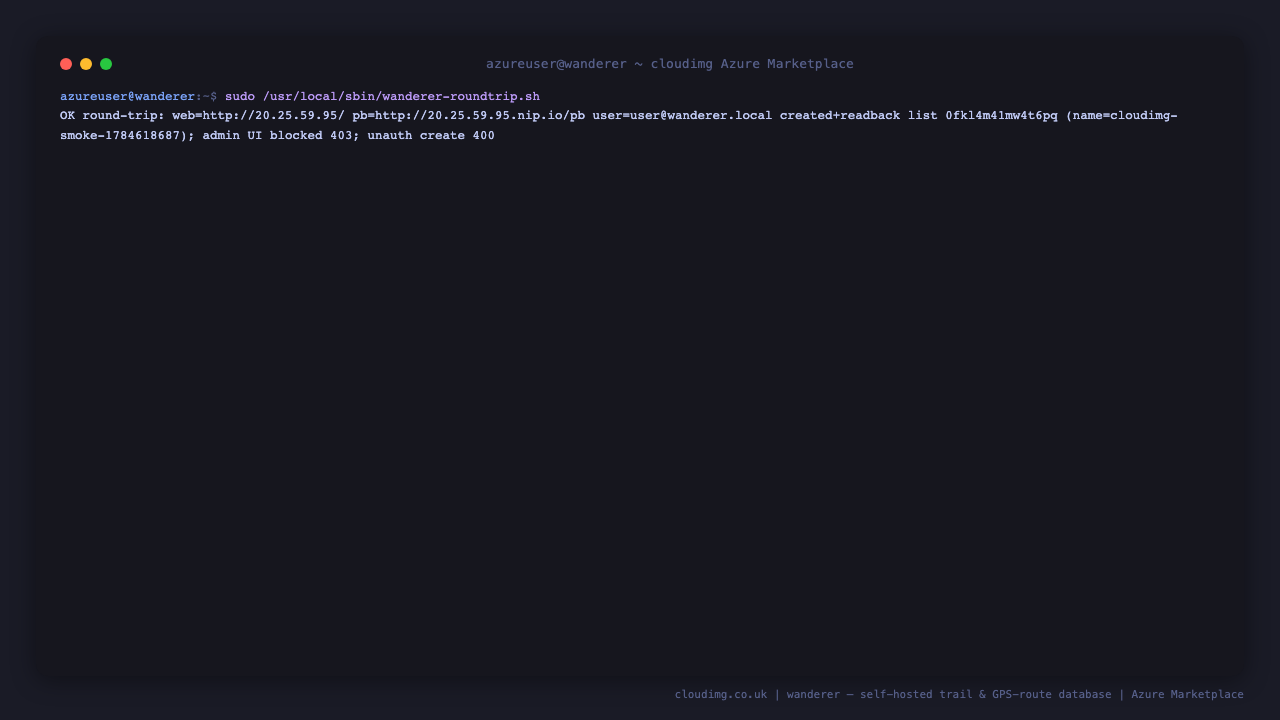Click the web URL 'http://20.25.59.95/'
Image resolution: width=1280 pixels, height=720 pixels.
273,116
